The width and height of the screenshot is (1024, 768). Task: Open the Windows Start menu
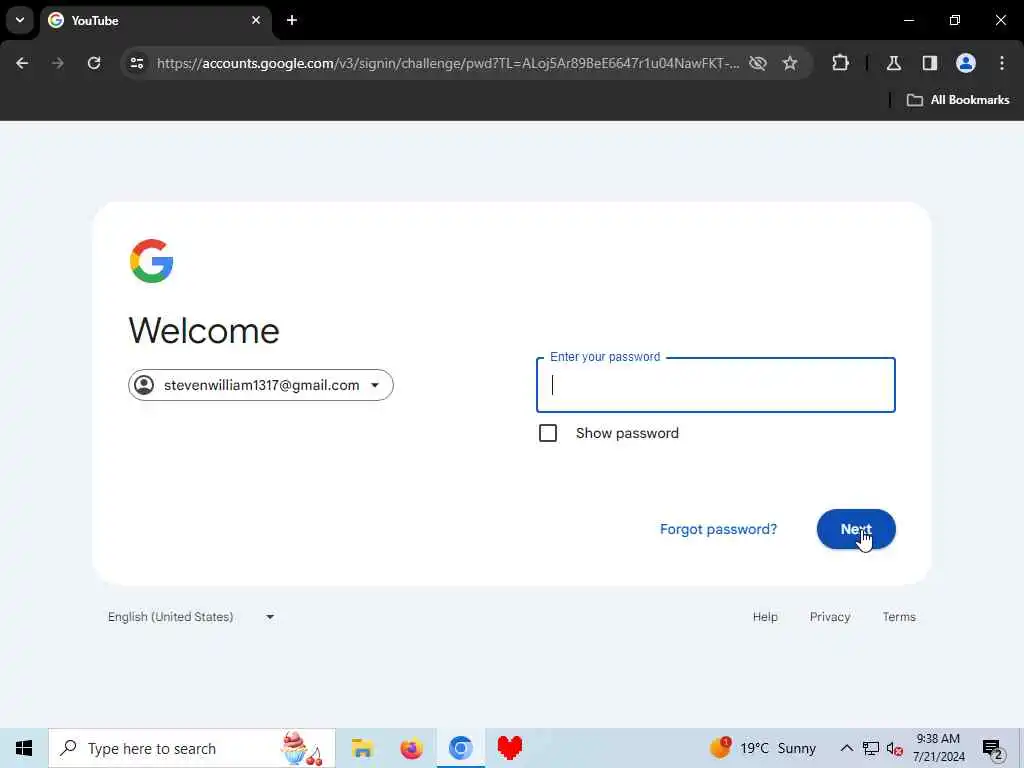[24, 748]
